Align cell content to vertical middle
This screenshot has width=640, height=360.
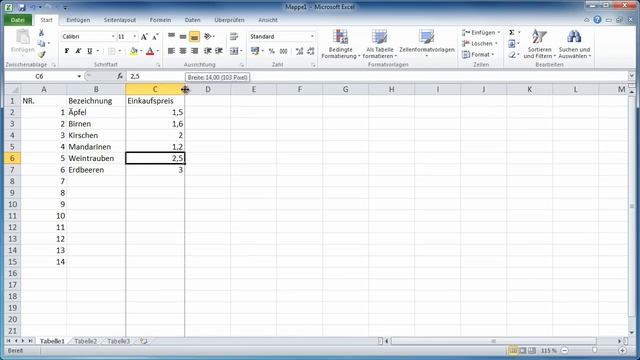183,37
